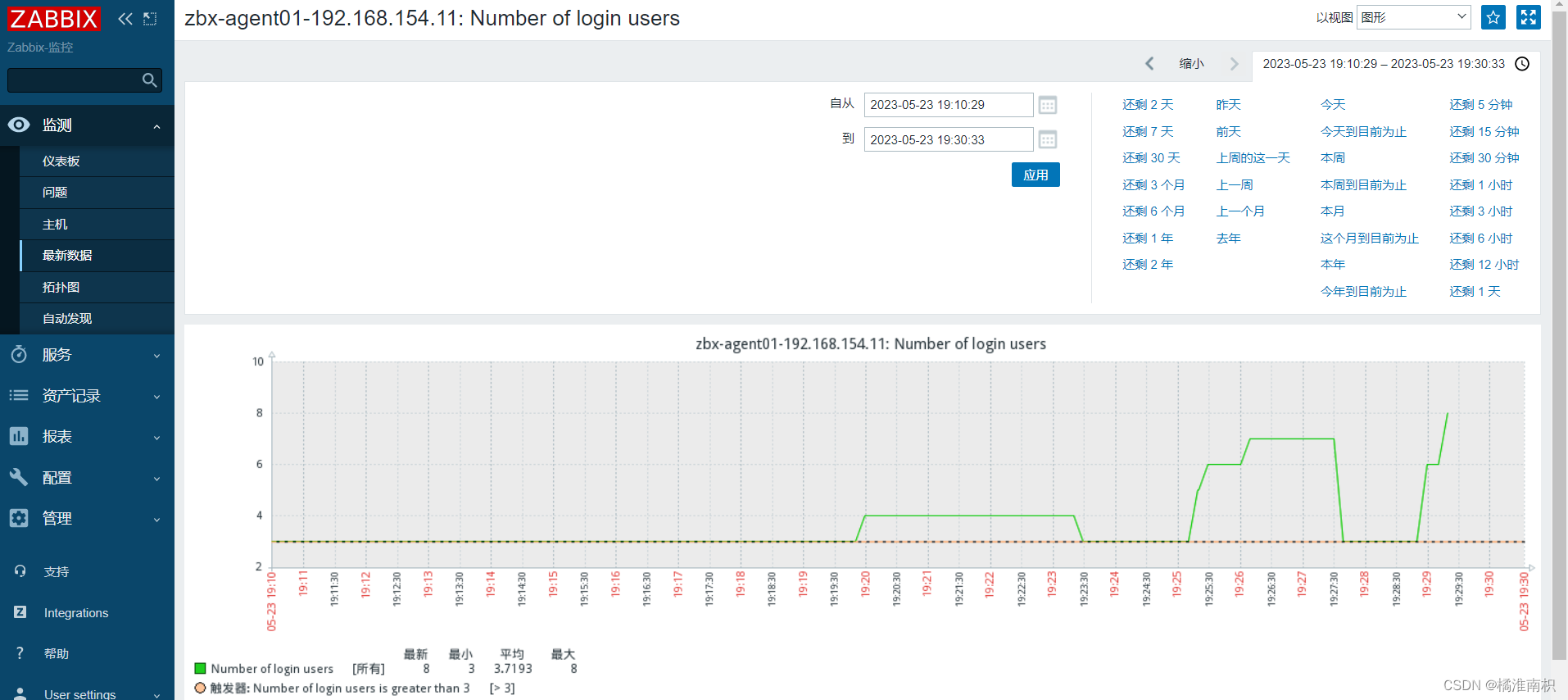The width and height of the screenshot is (1568, 700).
Task: Select time range 本周到目前为止
Action: point(1363,184)
